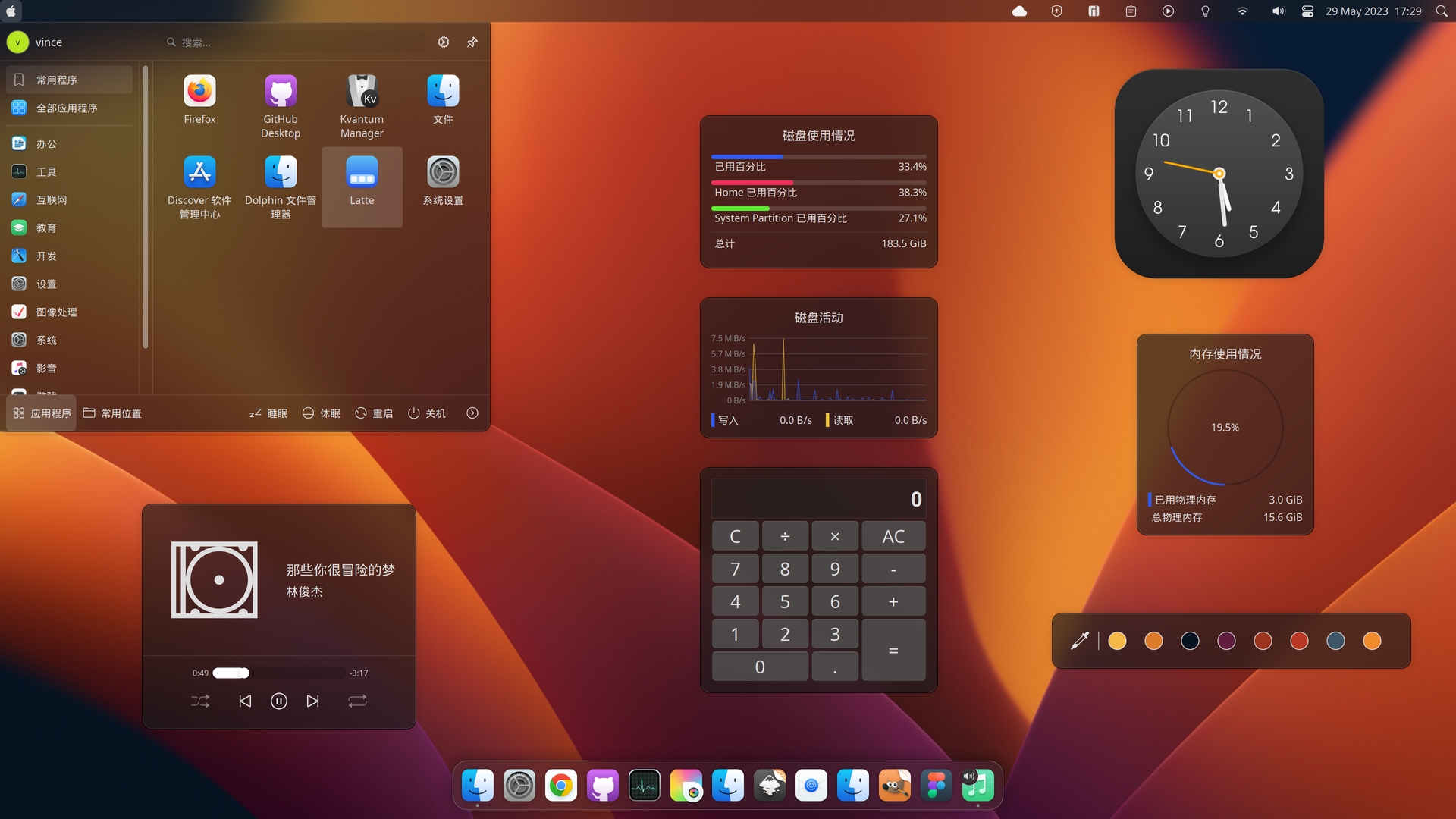
Task: Launch GIMP from the dock
Action: [895, 786]
